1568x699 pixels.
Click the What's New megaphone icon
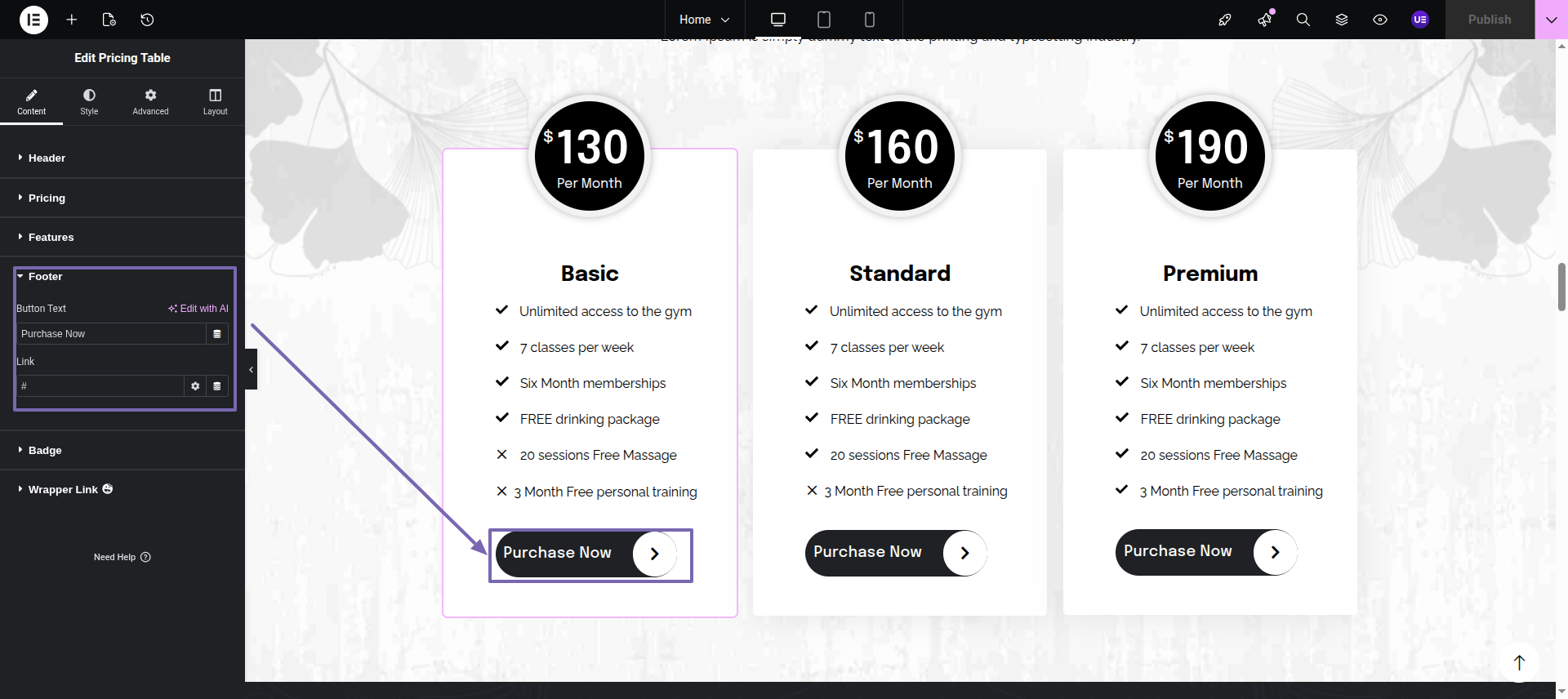[x=1265, y=20]
